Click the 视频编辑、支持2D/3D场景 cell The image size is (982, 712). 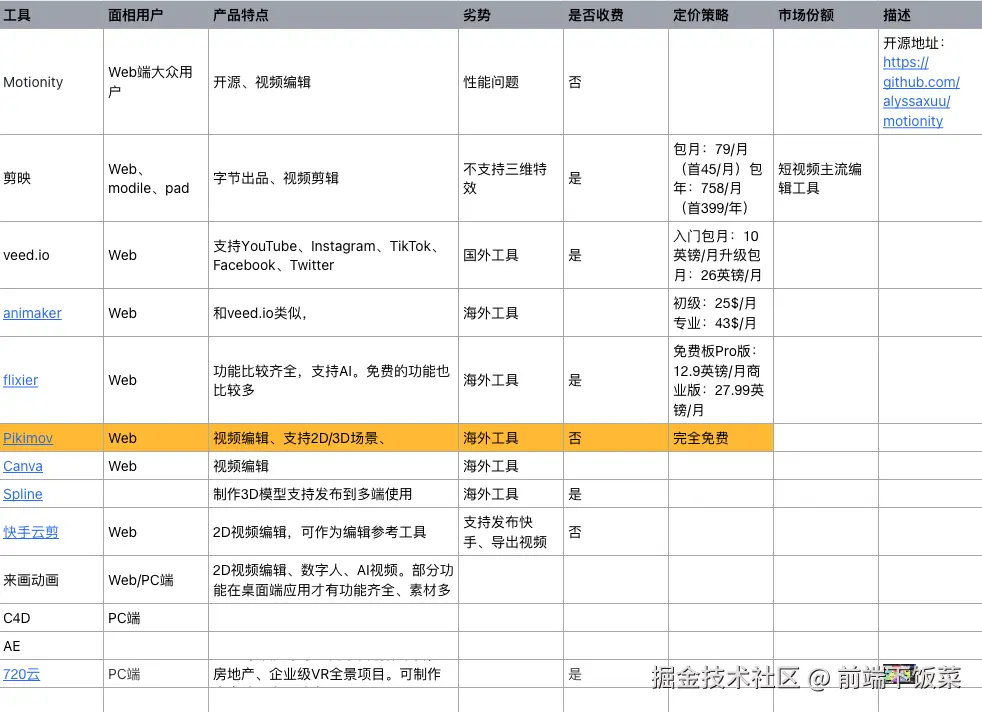[333, 438]
